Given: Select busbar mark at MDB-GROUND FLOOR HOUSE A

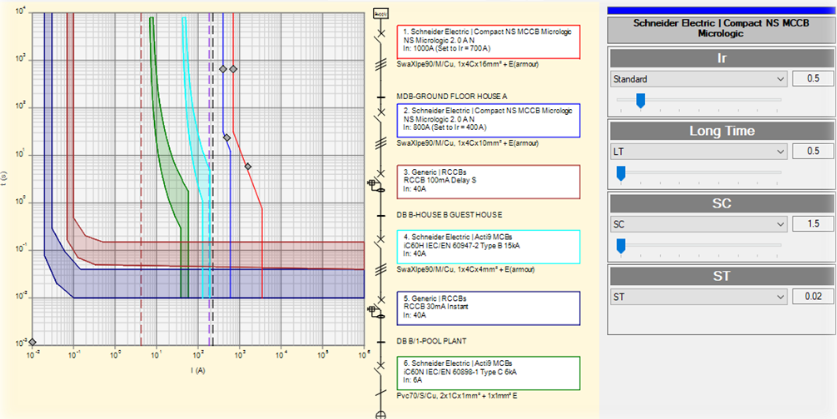Looking at the screenshot, I should coord(381,97).
